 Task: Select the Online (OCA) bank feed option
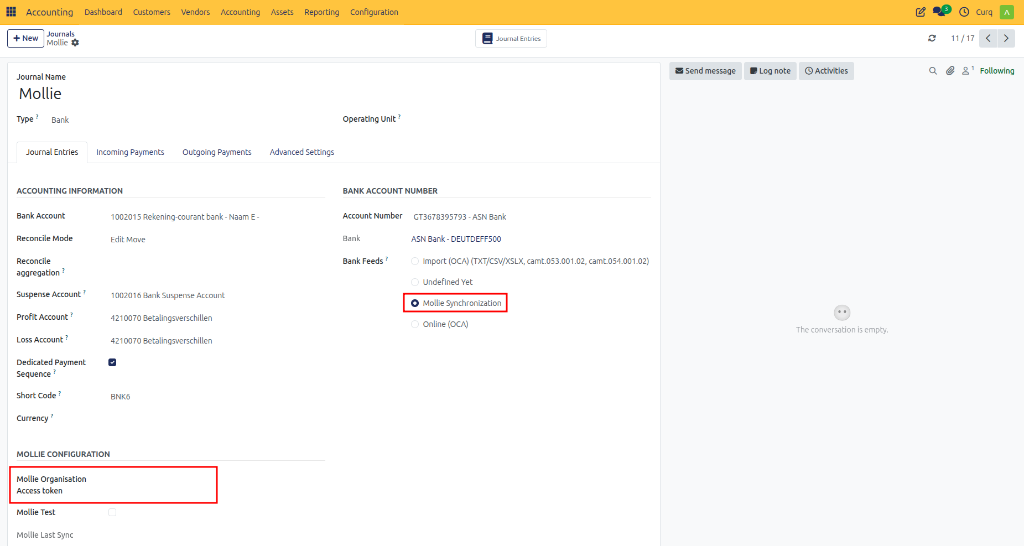pos(415,324)
